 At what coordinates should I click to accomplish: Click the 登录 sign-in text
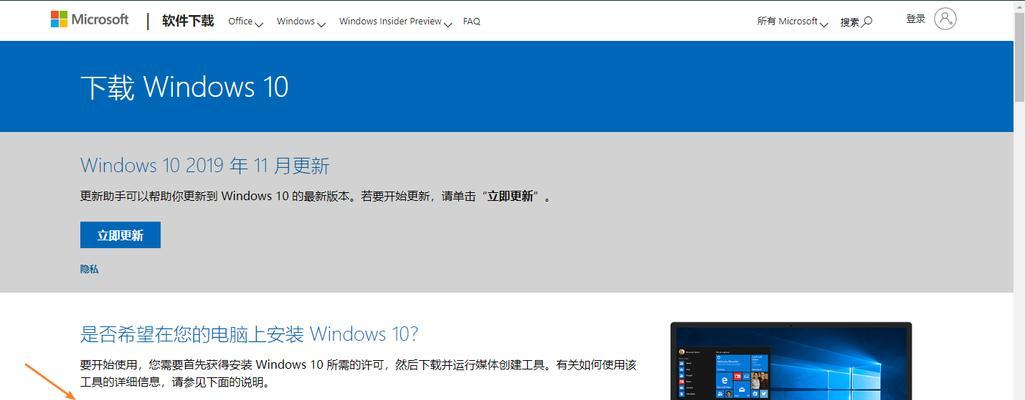pos(915,19)
